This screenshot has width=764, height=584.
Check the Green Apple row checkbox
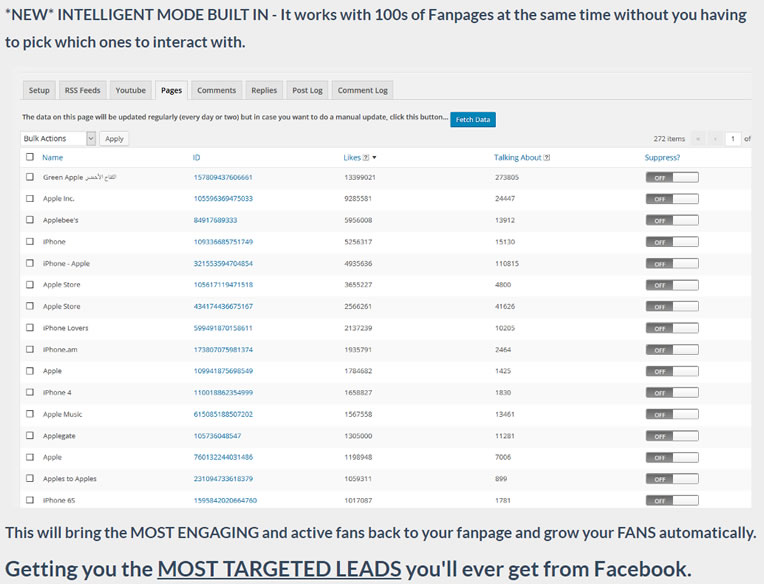[x=30, y=177]
